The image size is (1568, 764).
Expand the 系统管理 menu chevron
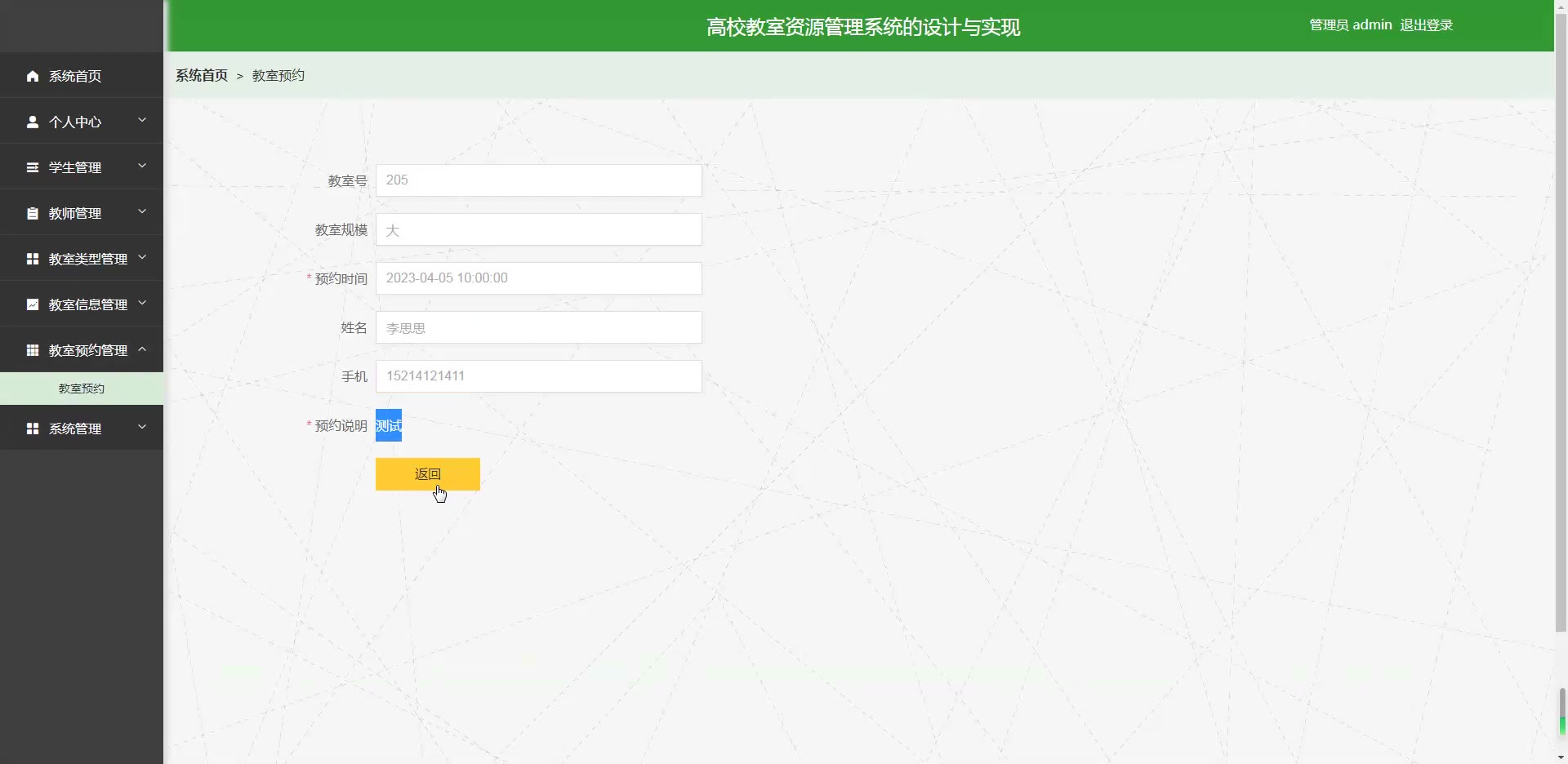(x=142, y=427)
